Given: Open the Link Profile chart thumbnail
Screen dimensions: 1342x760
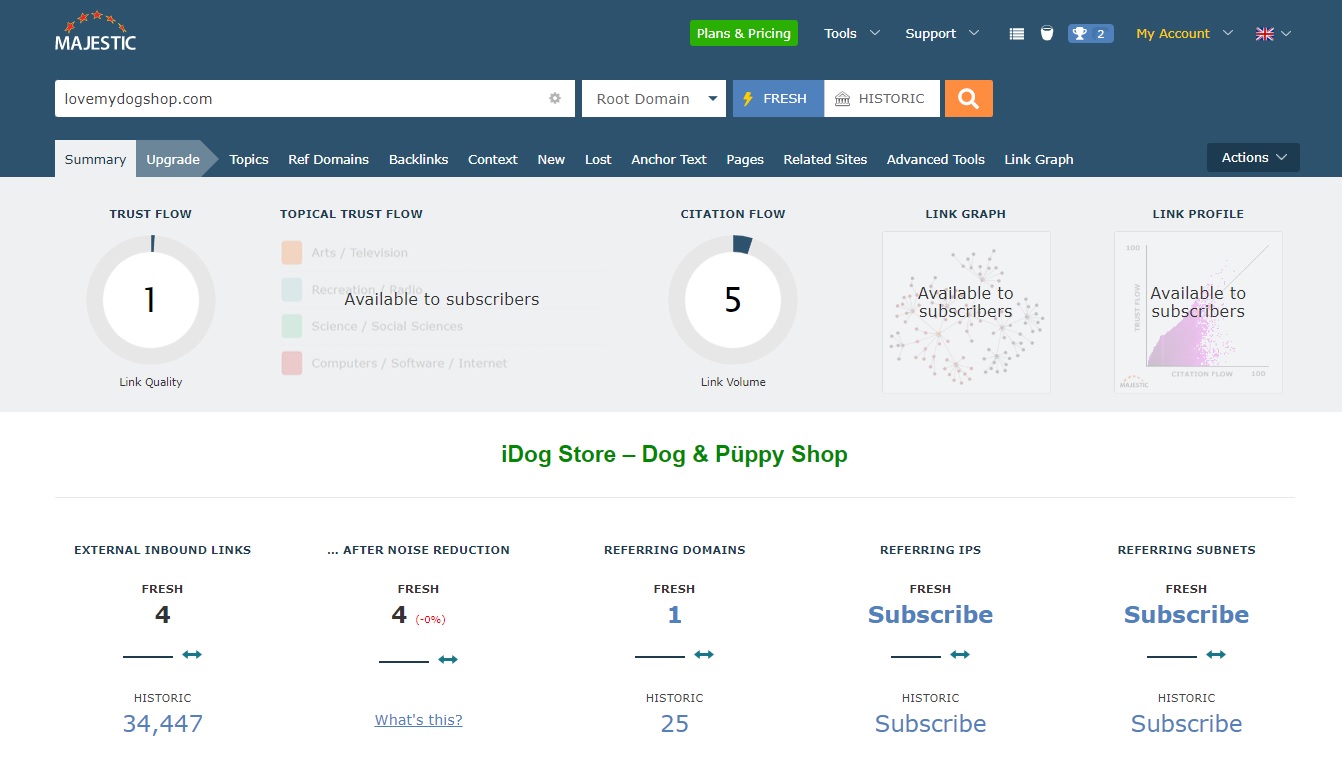Looking at the screenshot, I should [x=1198, y=312].
